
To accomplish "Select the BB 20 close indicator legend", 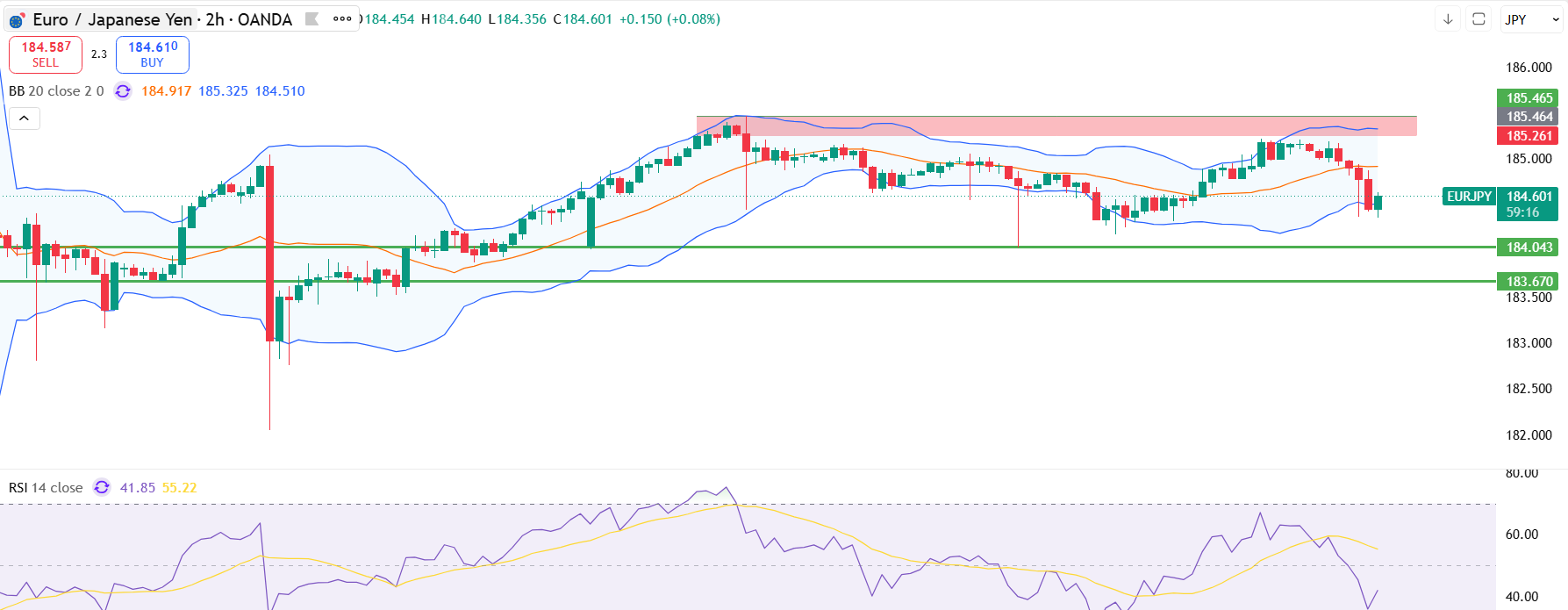I will (56, 91).
